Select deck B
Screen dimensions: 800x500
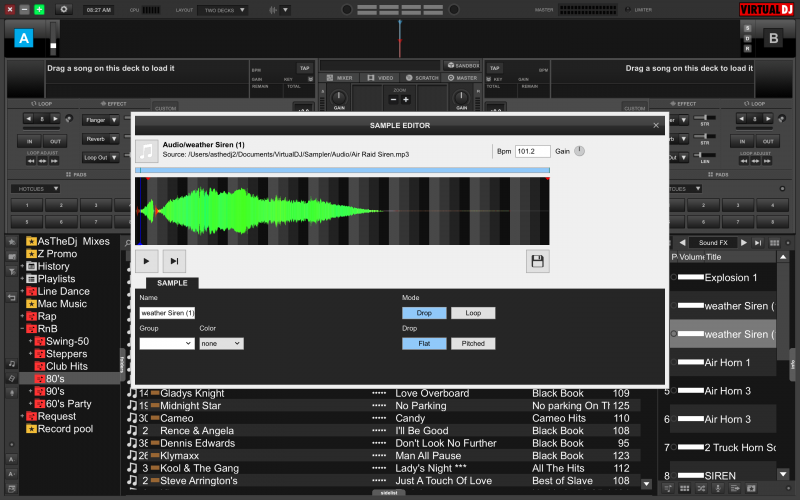point(773,38)
